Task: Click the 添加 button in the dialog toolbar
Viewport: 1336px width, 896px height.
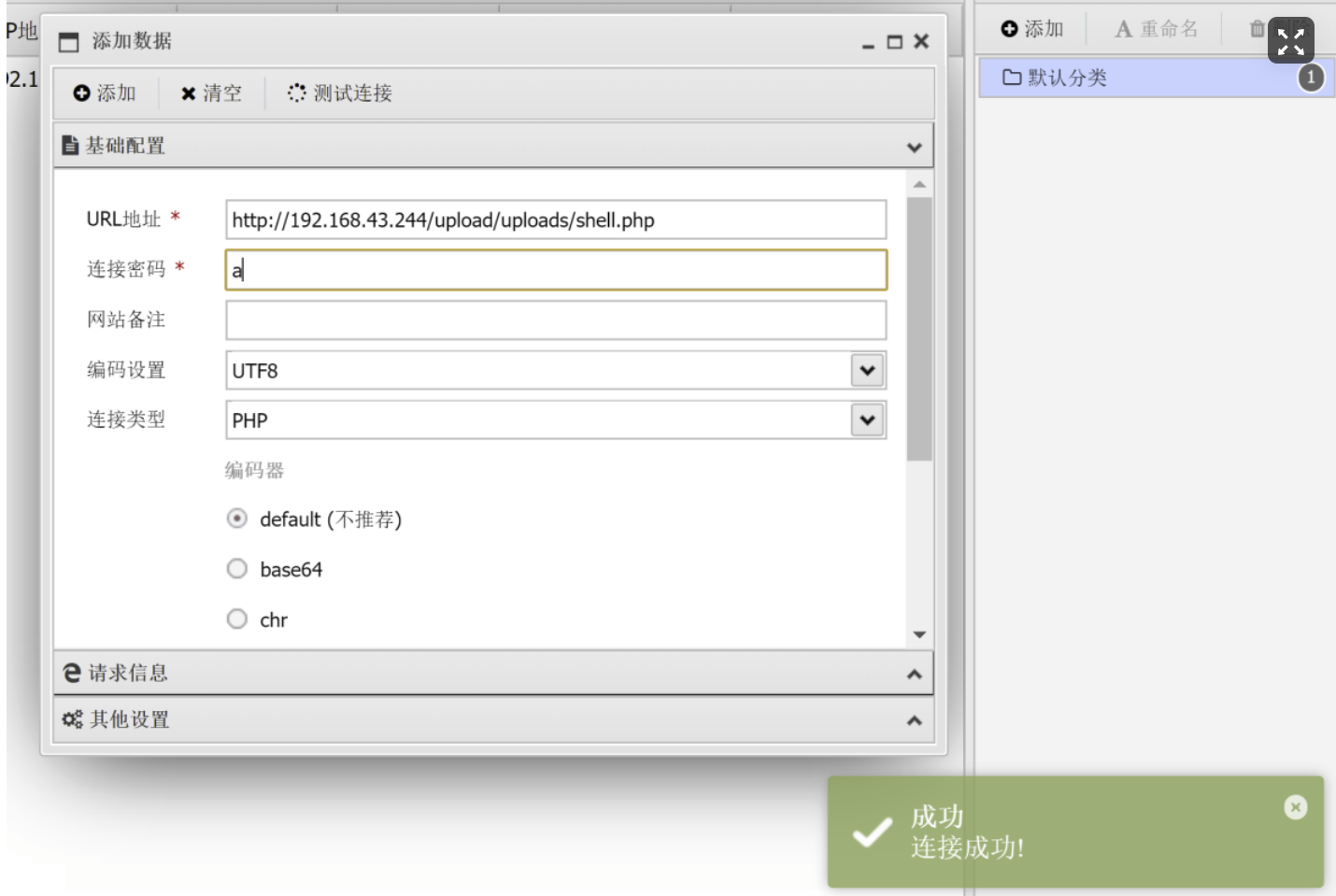Action: coord(105,93)
